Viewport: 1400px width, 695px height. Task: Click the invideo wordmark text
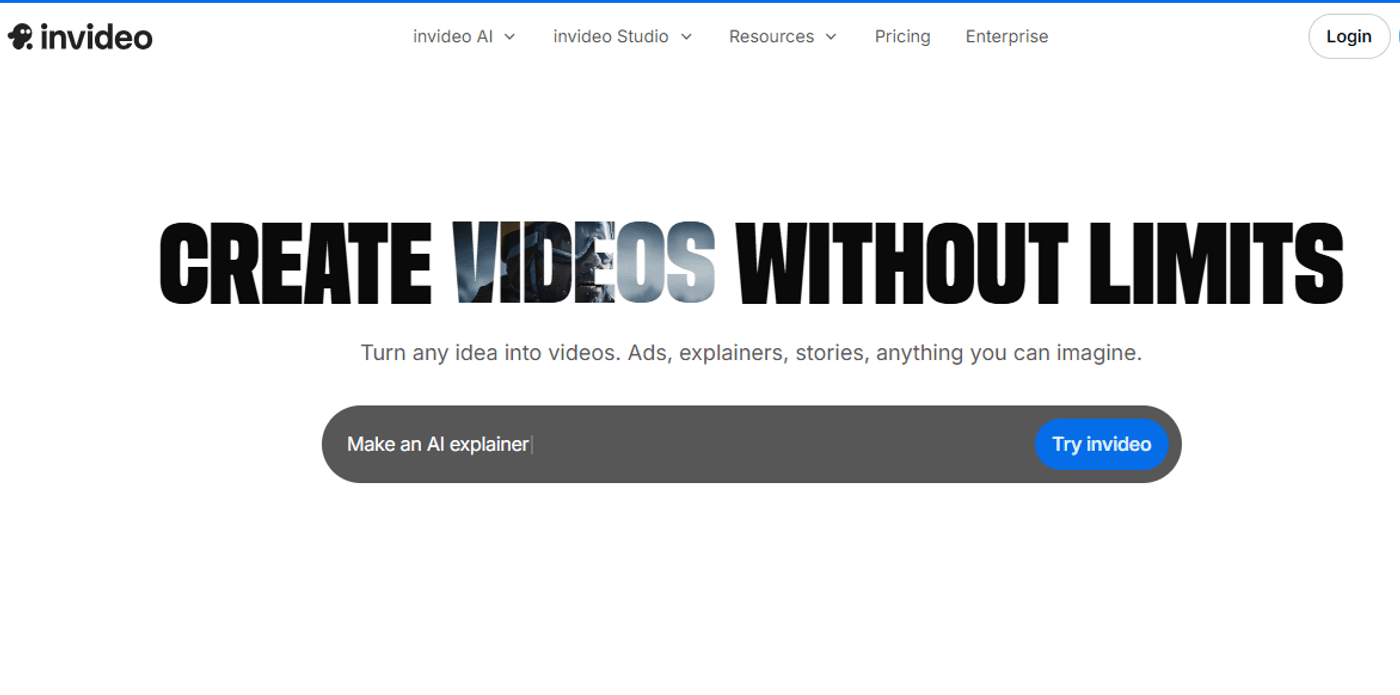point(97,37)
